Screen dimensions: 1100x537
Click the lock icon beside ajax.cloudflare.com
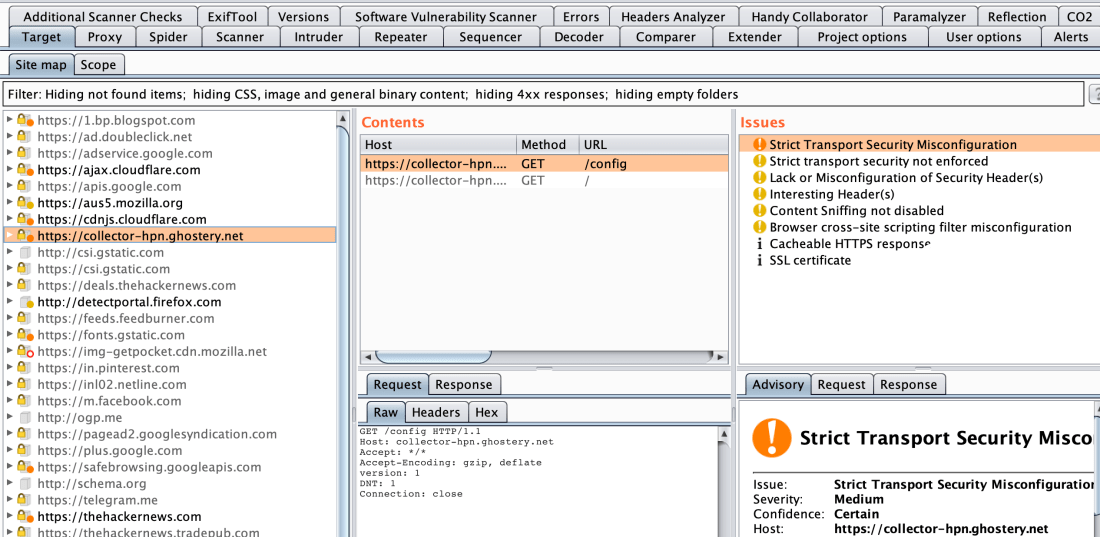coord(24,170)
